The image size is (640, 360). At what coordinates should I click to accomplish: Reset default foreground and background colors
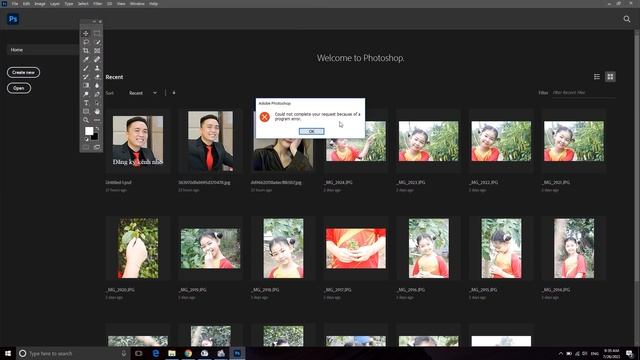(86, 139)
